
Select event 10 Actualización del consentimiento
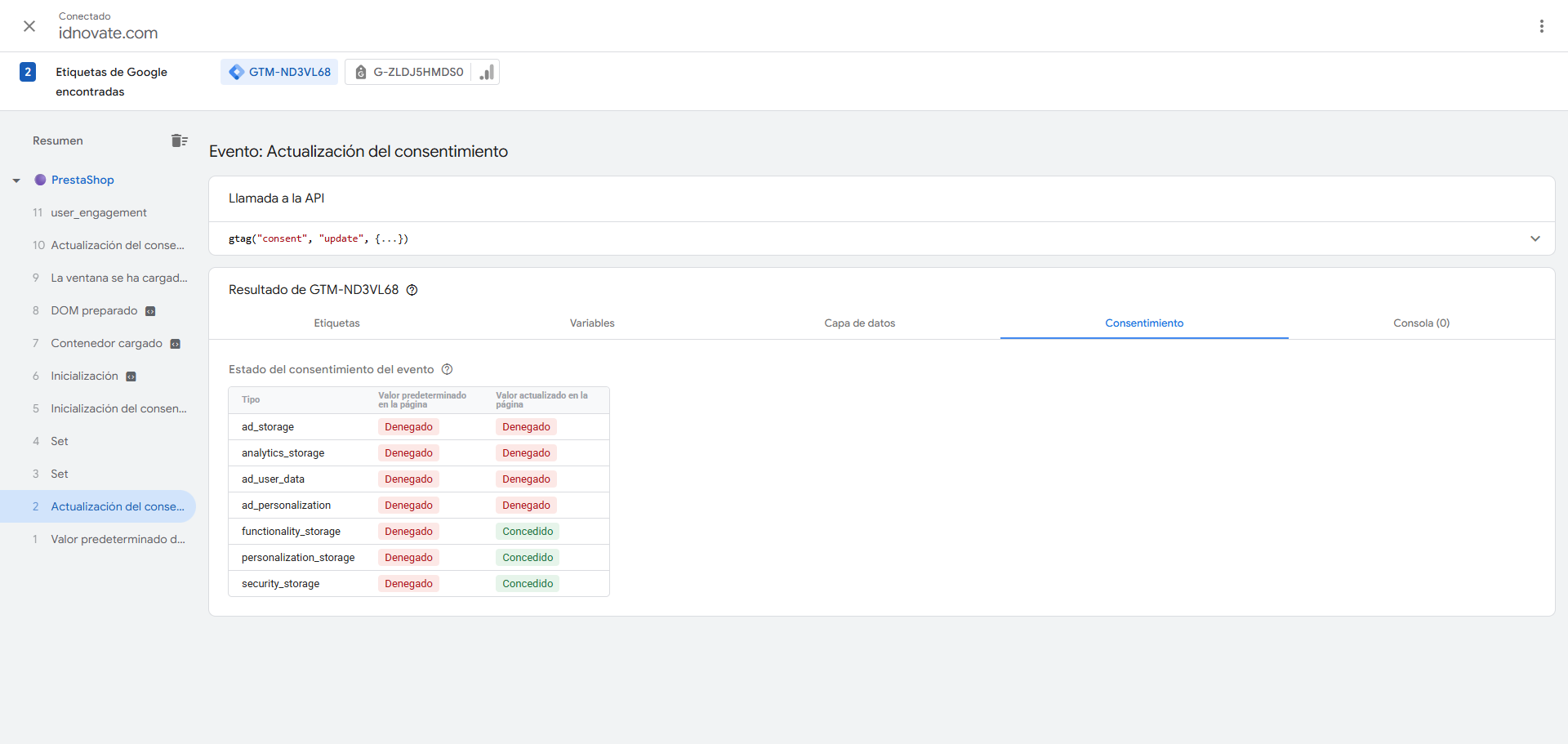pyautogui.click(x=98, y=245)
